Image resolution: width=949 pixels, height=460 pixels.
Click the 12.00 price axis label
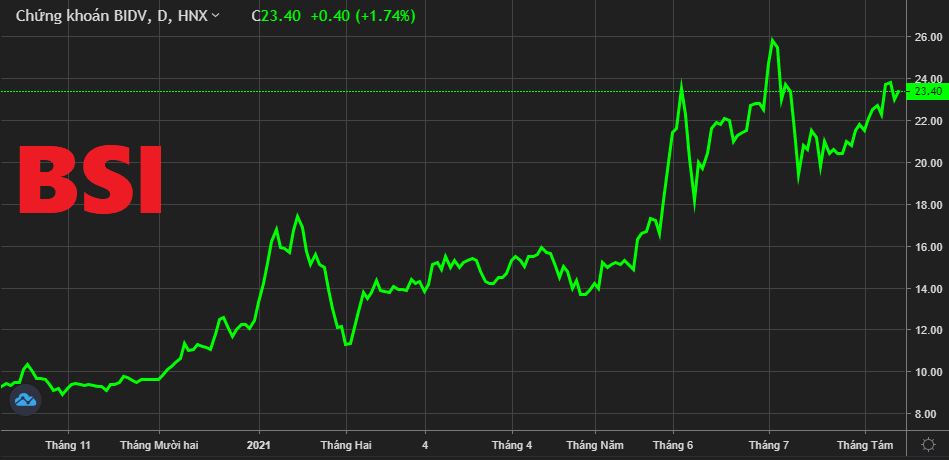(927, 330)
